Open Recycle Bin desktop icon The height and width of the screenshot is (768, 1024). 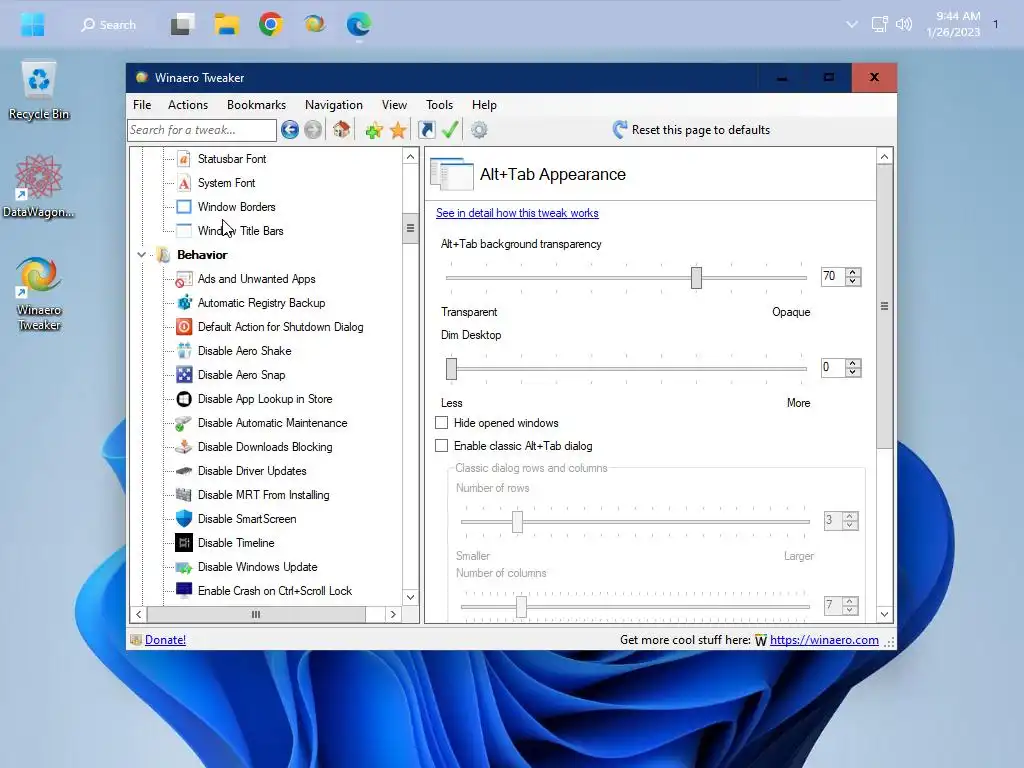coord(39,91)
